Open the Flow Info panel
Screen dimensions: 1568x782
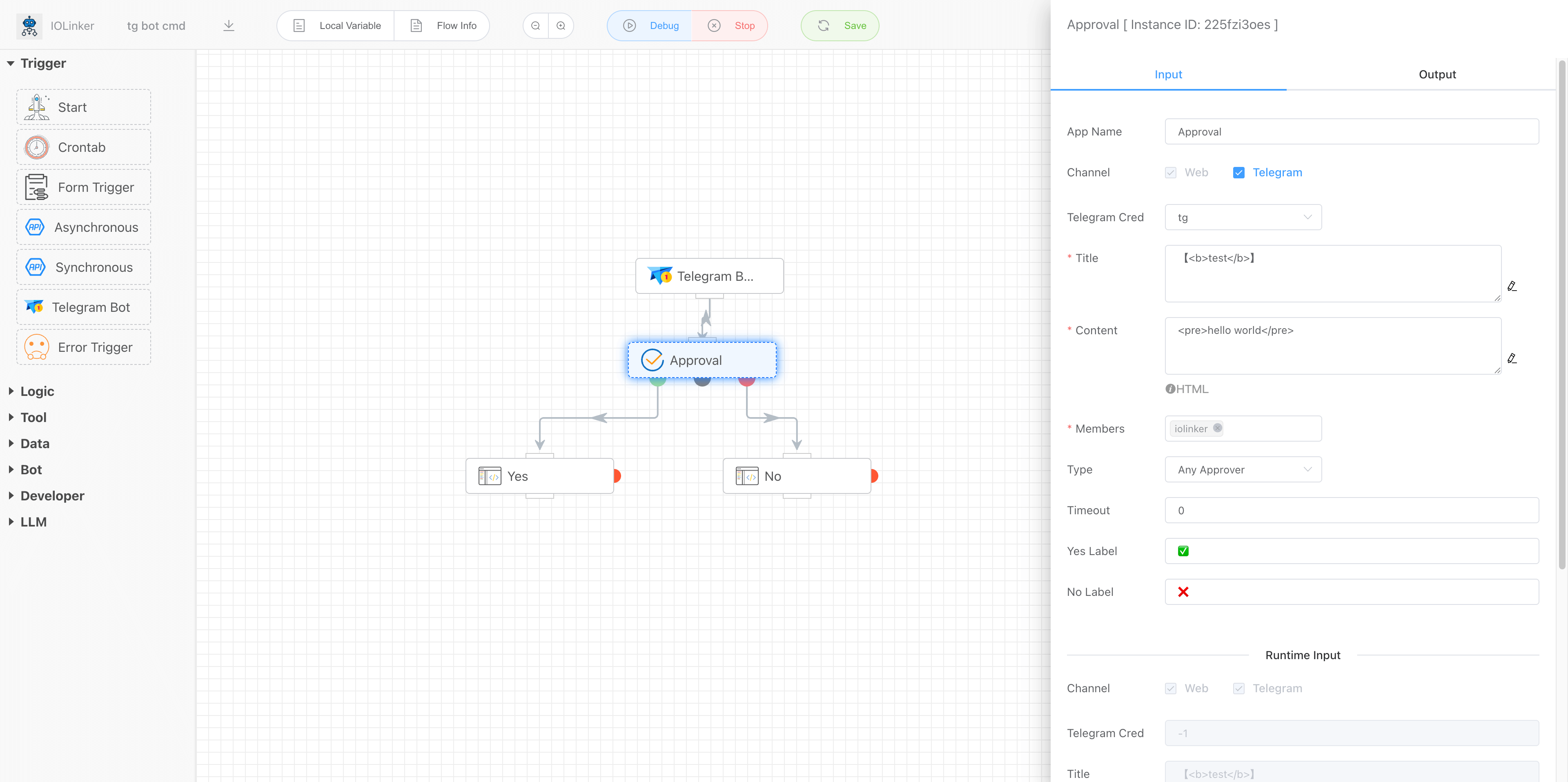click(x=443, y=26)
